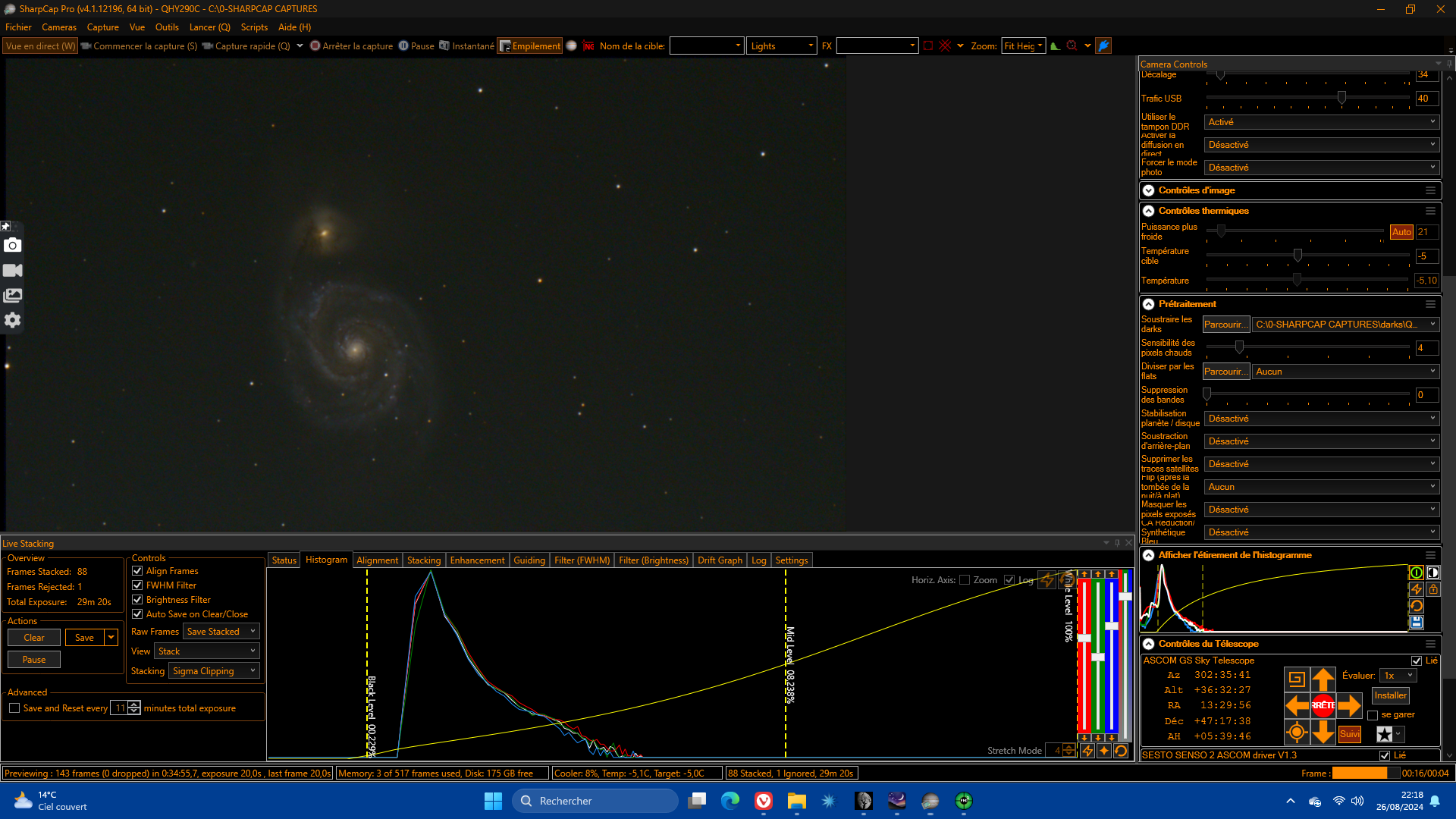Enable Save and Reset every checkbox

14,708
